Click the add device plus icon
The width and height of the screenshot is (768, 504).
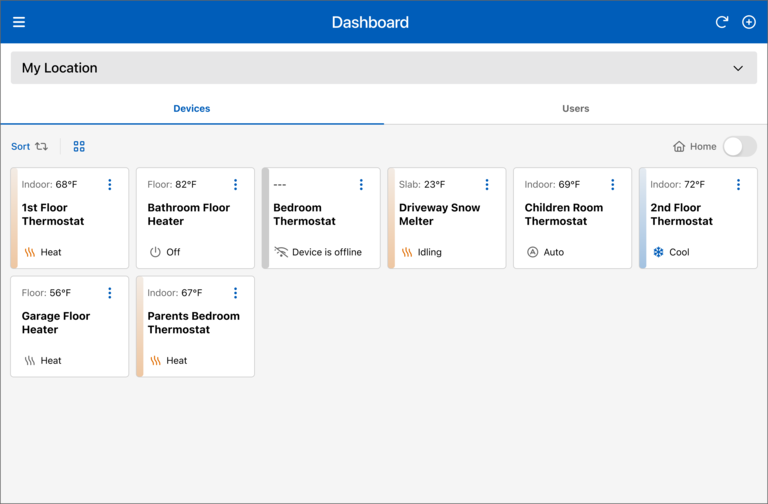click(749, 22)
